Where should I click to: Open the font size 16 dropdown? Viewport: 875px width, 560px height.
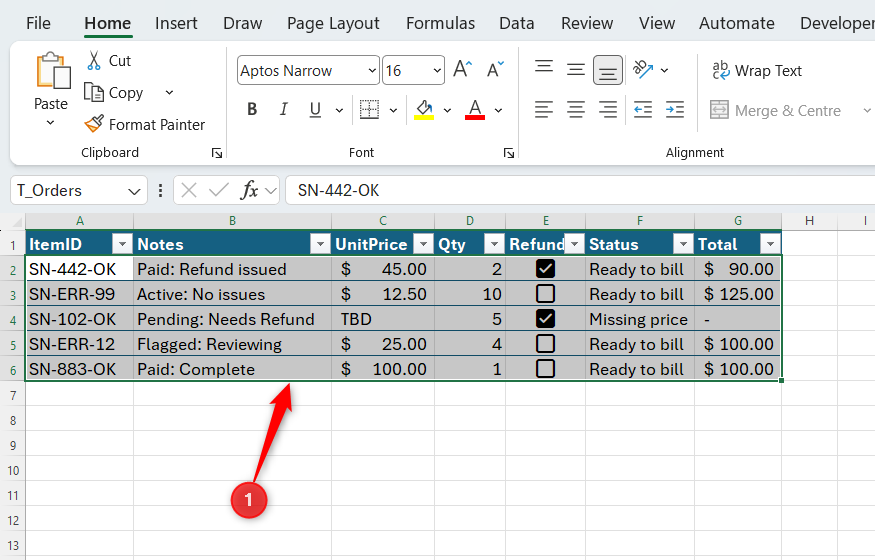(x=437, y=70)
